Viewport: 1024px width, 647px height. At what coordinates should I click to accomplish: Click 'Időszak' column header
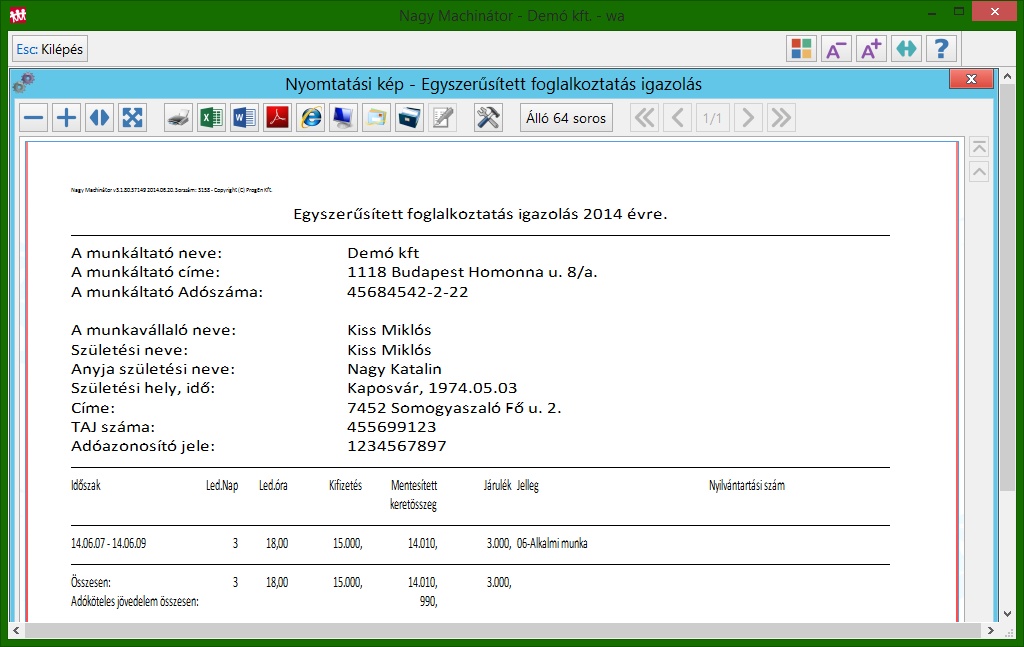86,486
